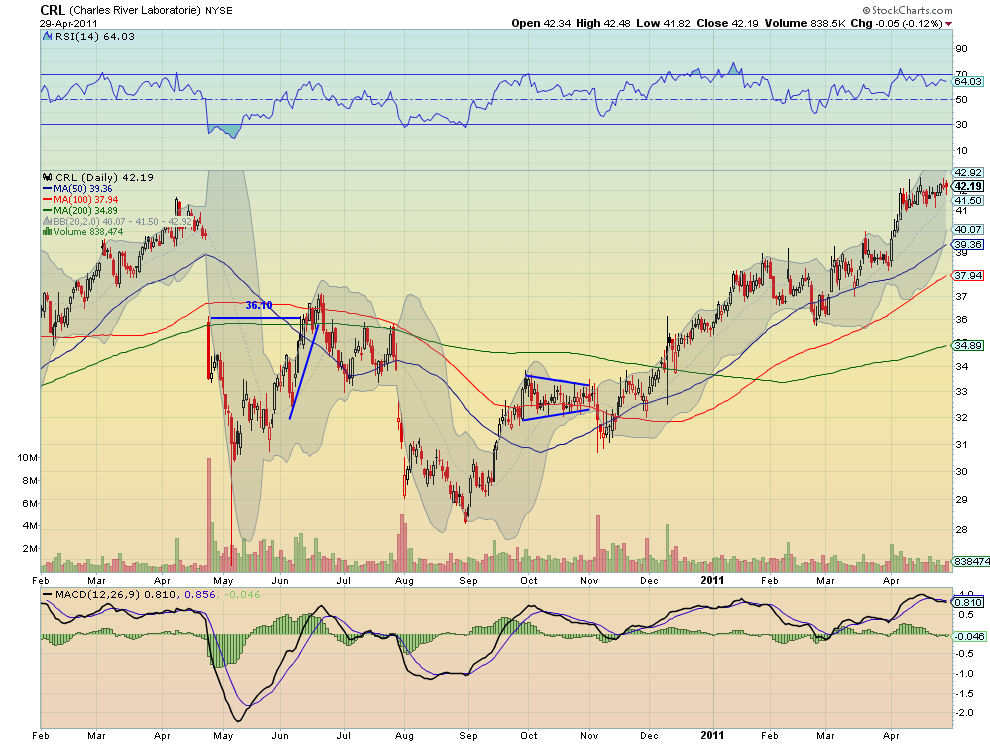This screenshot has height=744, width=990.
Task: Click the candlestick icon beside CRL (Daily)
Action: (47, 177)
